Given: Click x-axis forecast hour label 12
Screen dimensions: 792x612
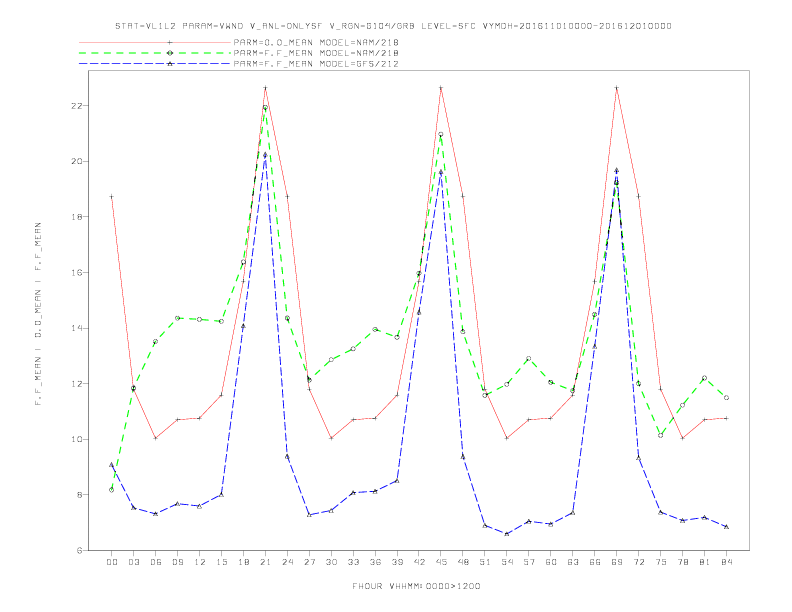Looking at the screenshot, I should coord(200,562).
